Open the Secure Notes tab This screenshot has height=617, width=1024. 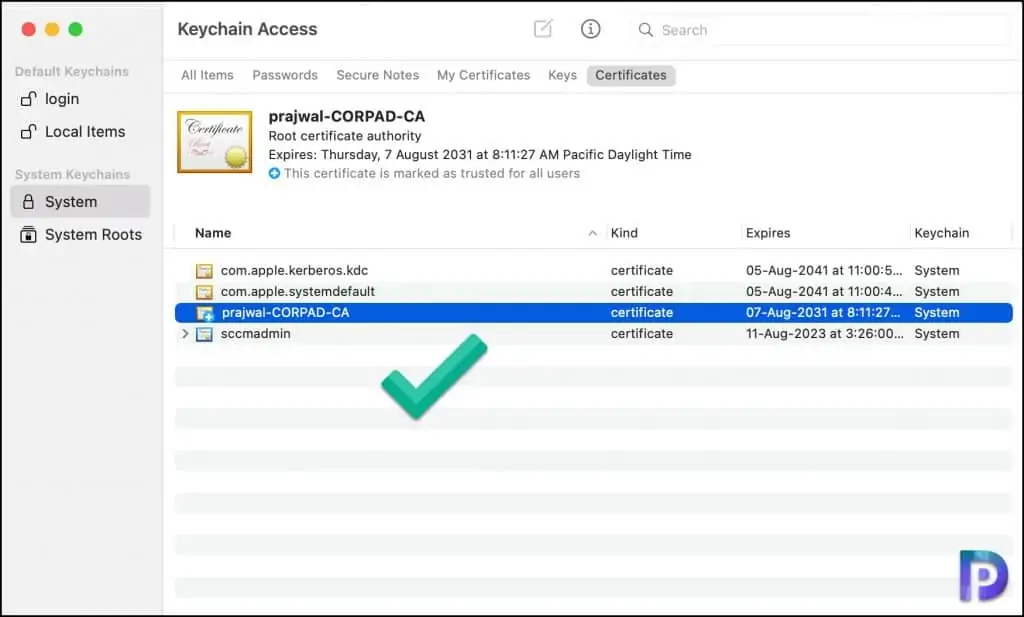coord(377,75)
